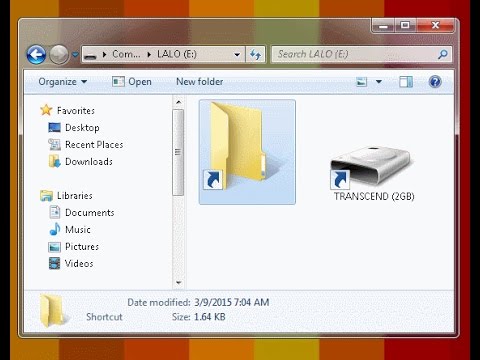Click the Desktop monitor icon
The width and height of the screenshot is (480, 360).
coord(54,128)
